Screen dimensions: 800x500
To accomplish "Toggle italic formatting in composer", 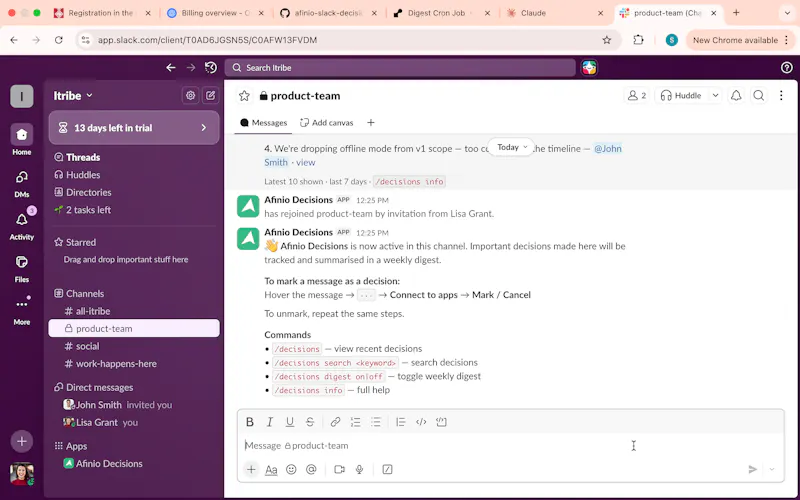I will tap(270, 422).
